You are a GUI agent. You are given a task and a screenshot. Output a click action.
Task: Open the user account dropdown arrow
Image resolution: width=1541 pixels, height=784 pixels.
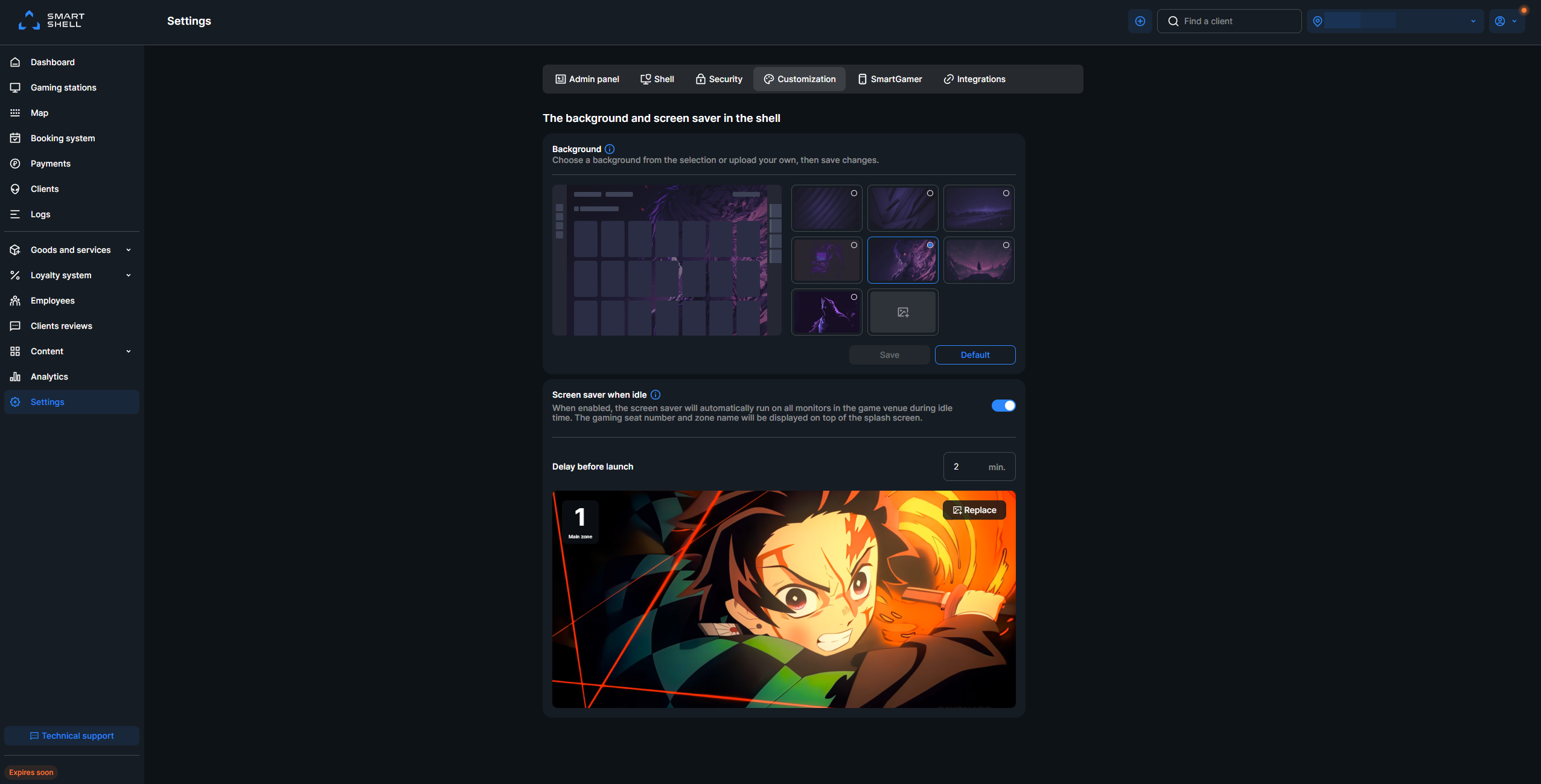pos(1514,21)
